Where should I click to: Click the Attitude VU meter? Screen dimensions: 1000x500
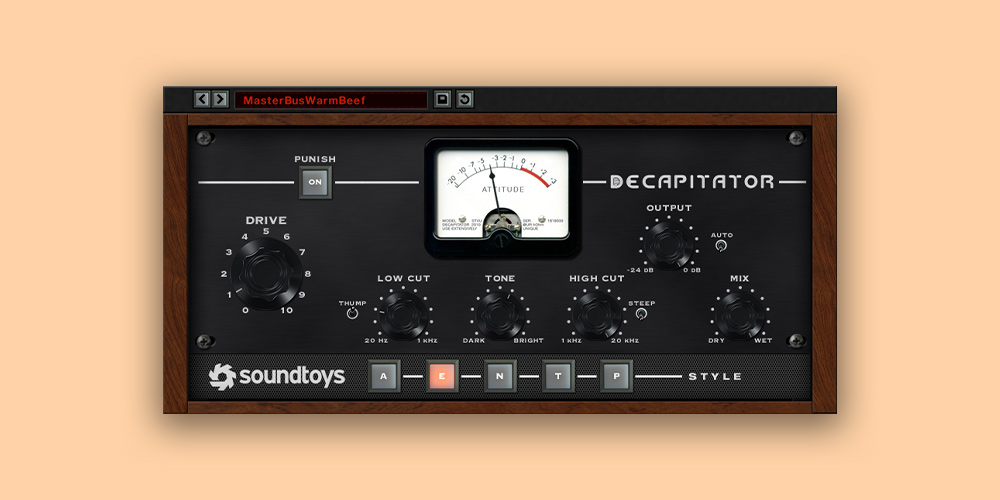[501, 191]
